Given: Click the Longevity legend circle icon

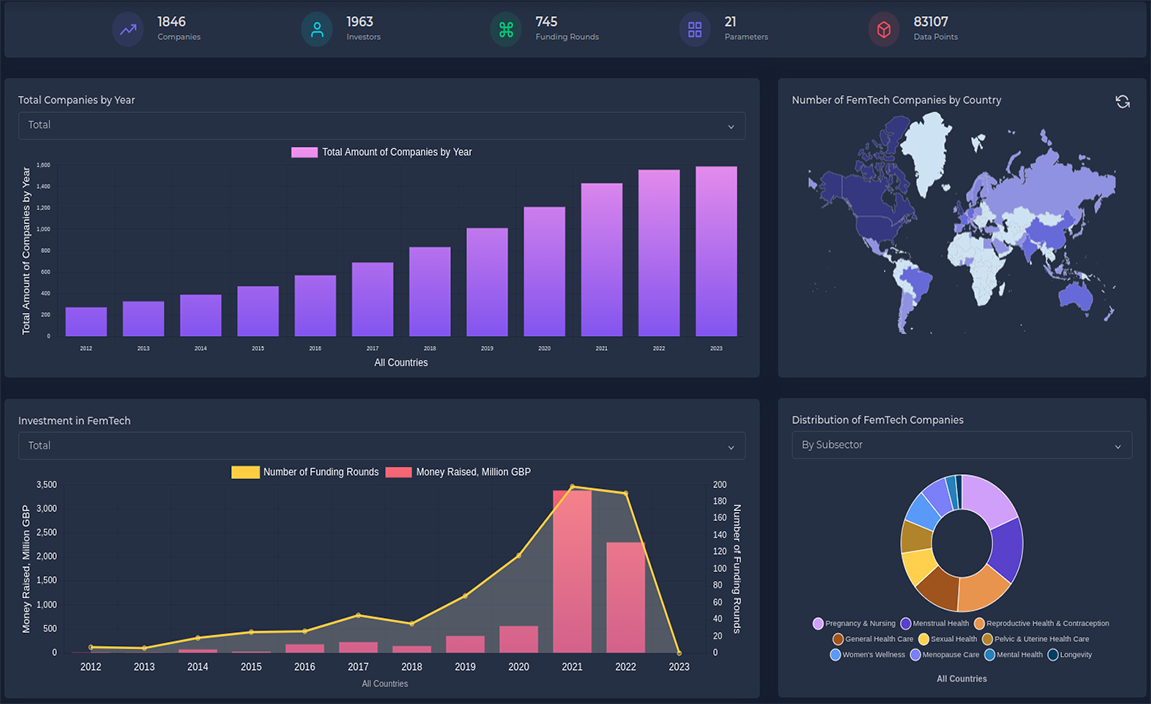Looking at the screenshot, I should click(1053, 655).
